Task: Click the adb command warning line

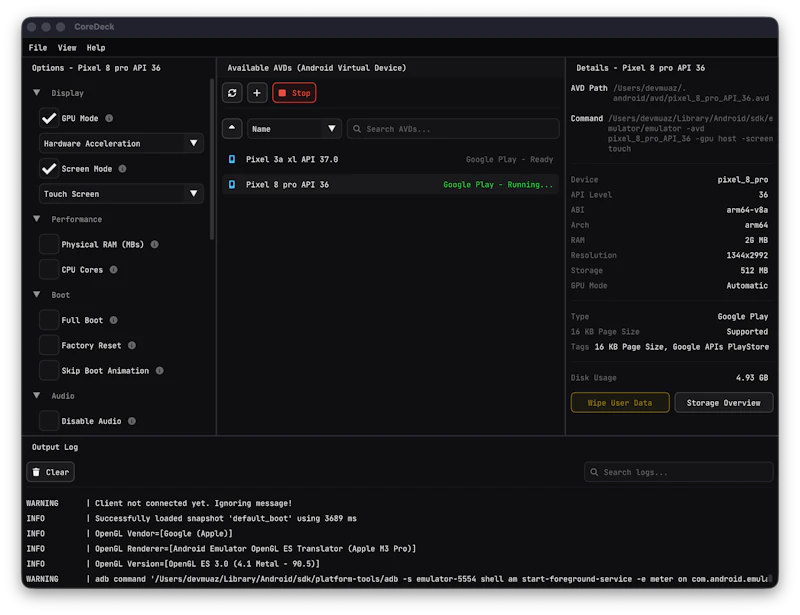Action: point(398,579)
